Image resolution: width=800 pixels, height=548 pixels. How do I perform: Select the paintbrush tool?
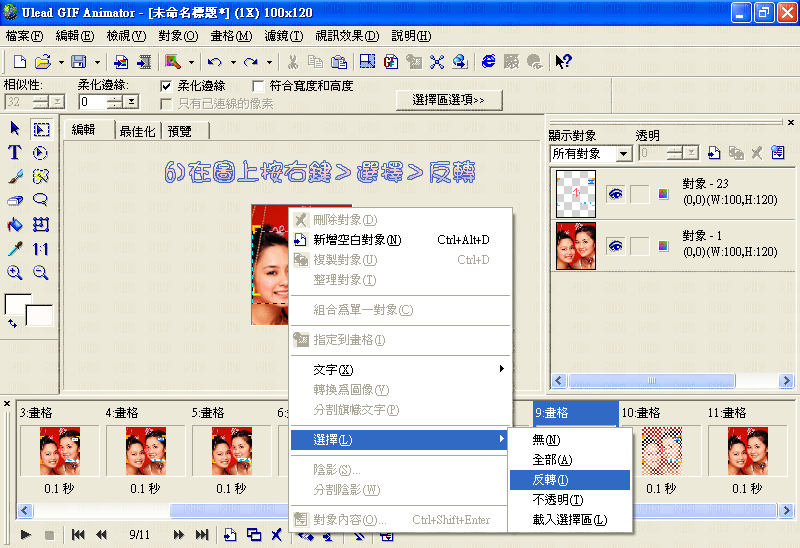[15, 177]
